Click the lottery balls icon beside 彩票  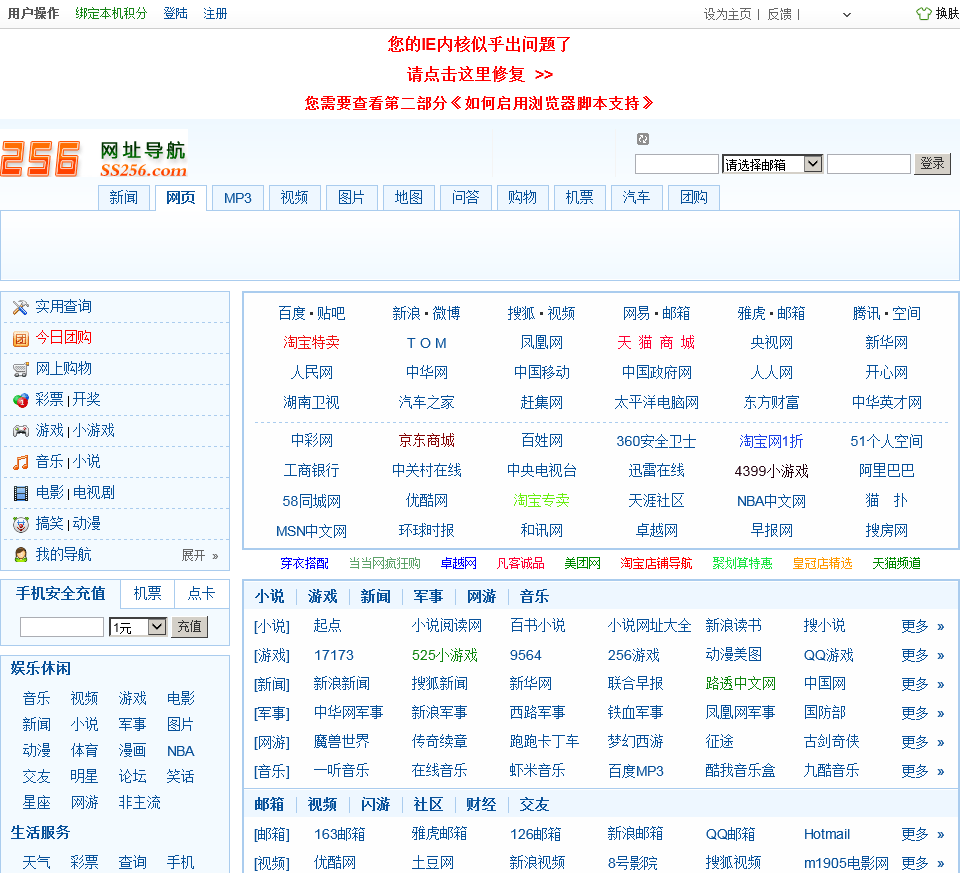pyautogui.click(x=20, y=400)
